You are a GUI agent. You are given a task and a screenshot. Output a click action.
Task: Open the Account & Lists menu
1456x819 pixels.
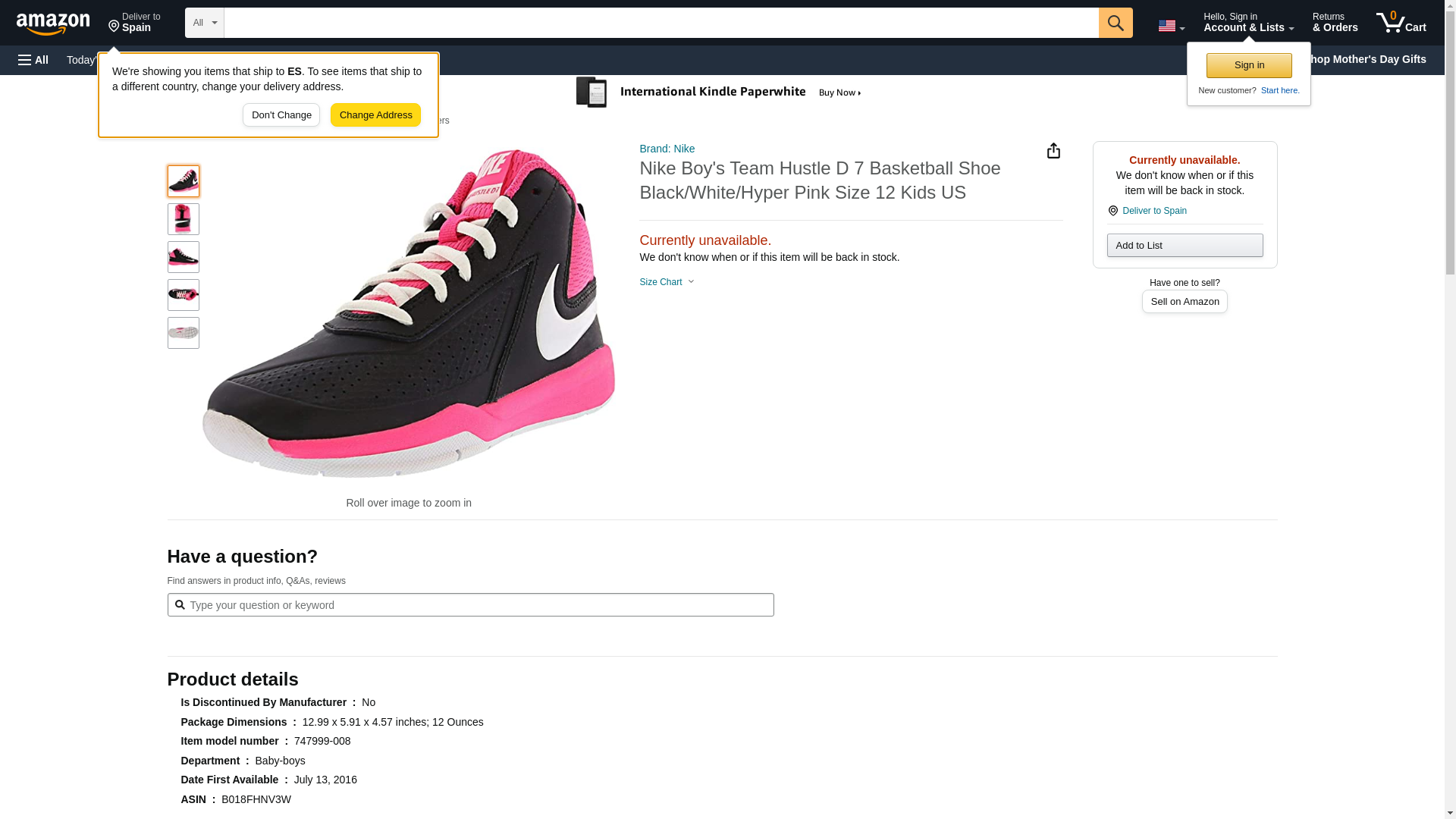1247,23
